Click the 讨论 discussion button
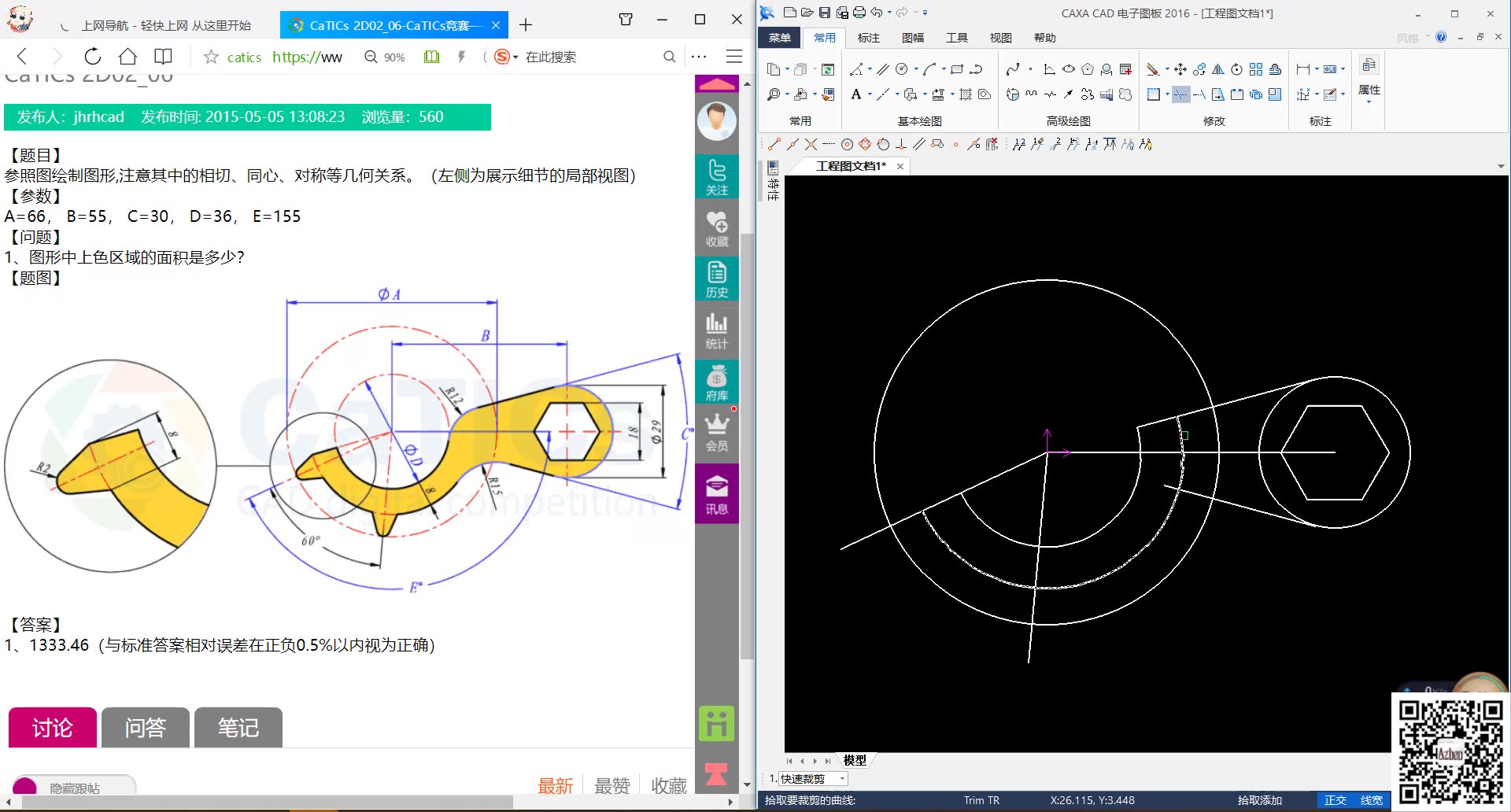Screen dimensions: 1511x812 52,728
